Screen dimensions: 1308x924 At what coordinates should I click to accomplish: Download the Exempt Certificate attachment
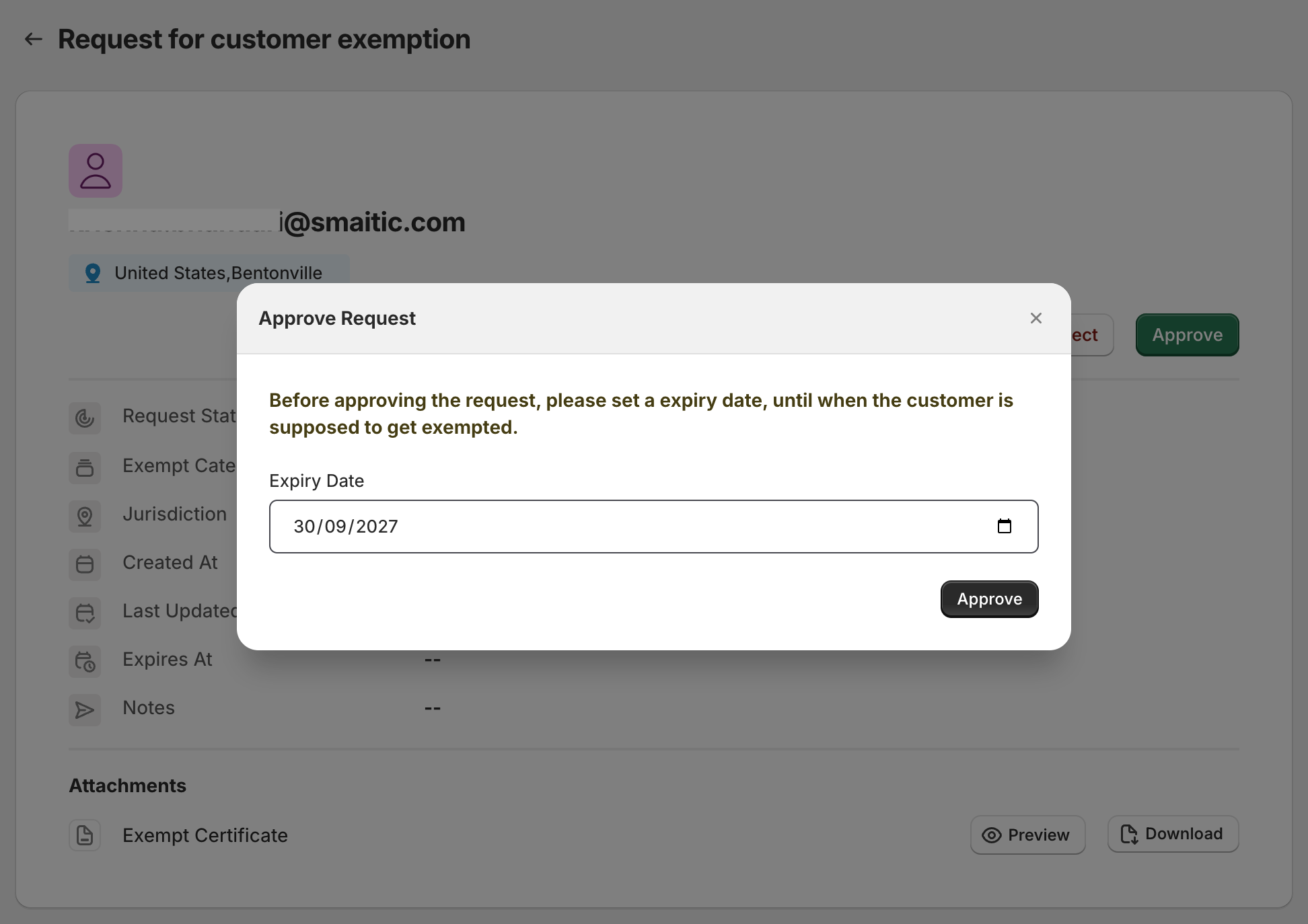click(1173, 834)
